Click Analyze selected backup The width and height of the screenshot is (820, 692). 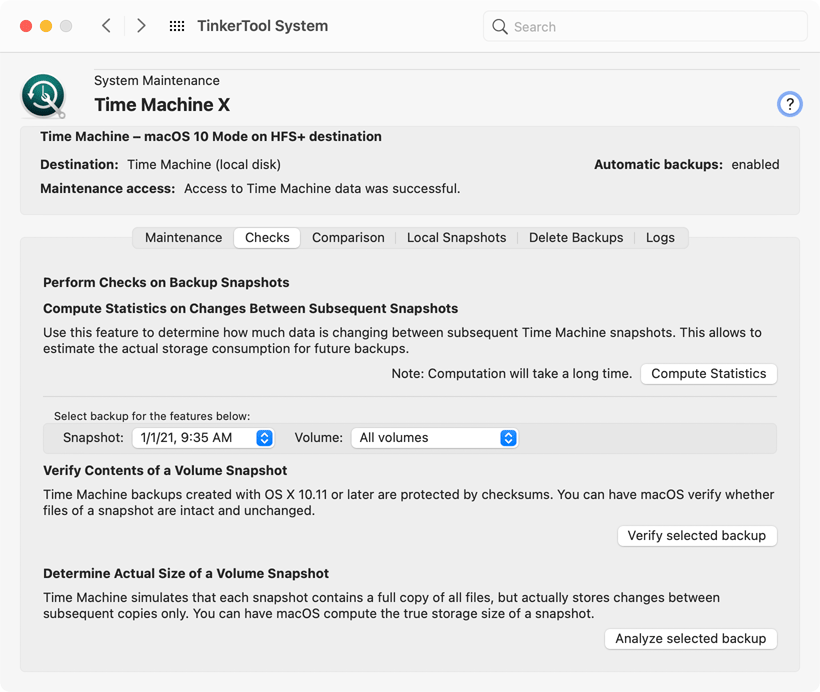coord(690,639)
